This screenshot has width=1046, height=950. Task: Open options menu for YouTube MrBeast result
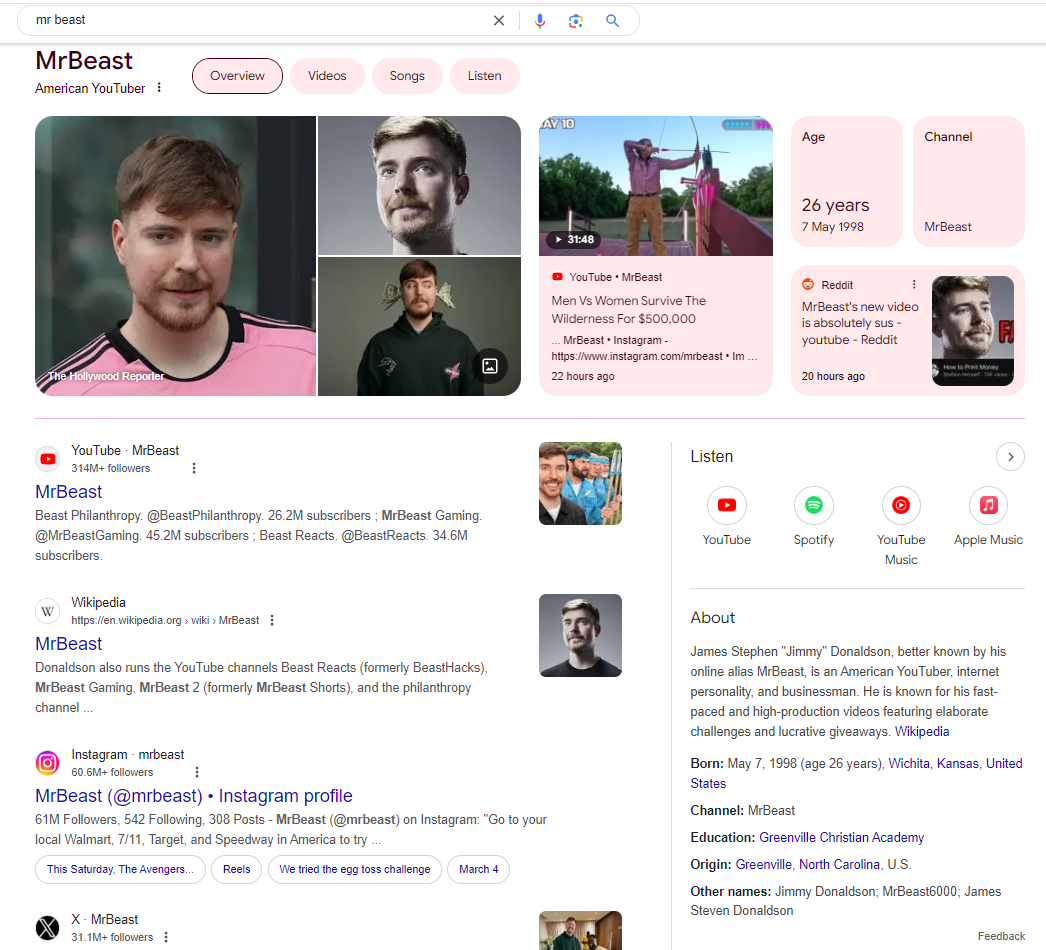click(x=194, y=468)
